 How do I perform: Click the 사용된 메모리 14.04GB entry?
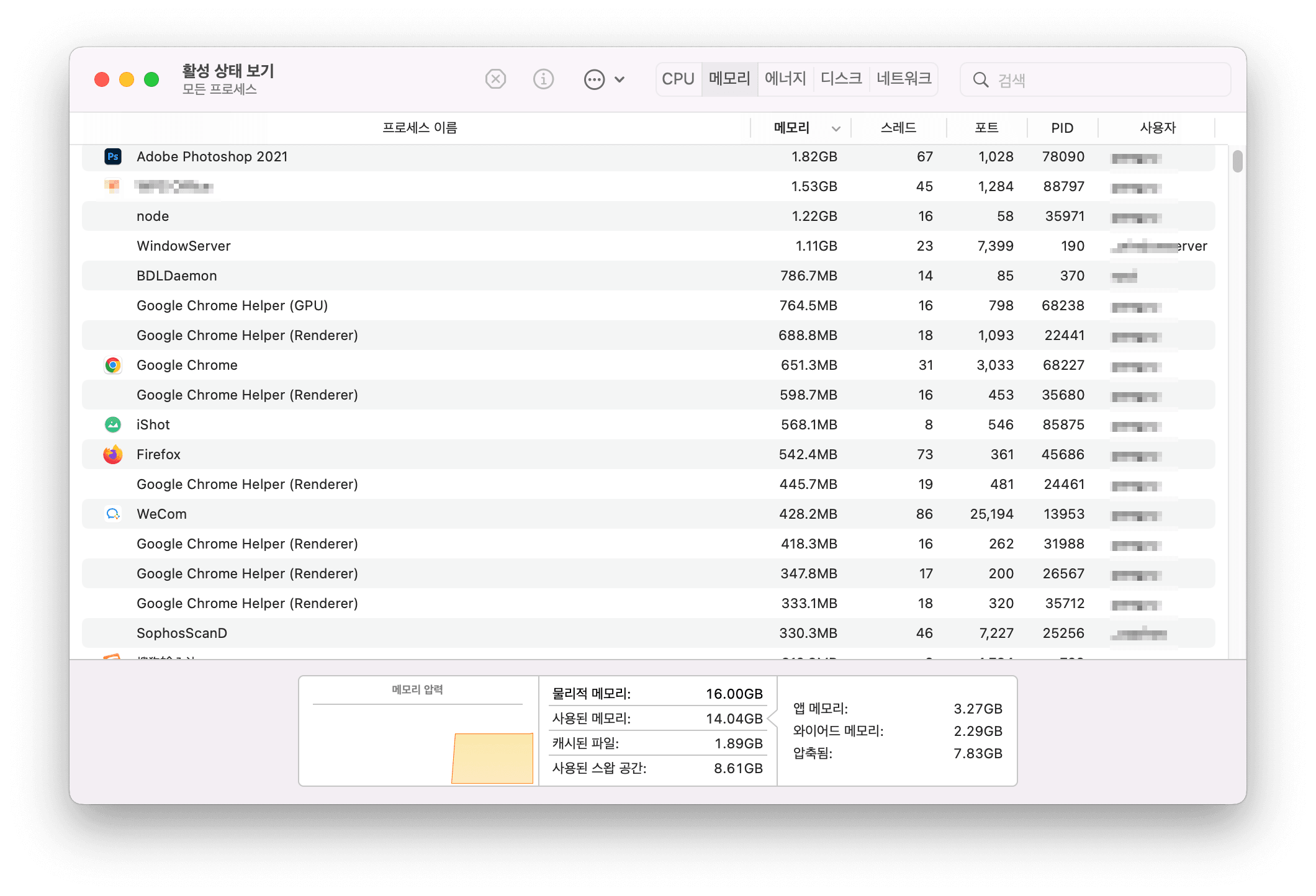[657, 719]
